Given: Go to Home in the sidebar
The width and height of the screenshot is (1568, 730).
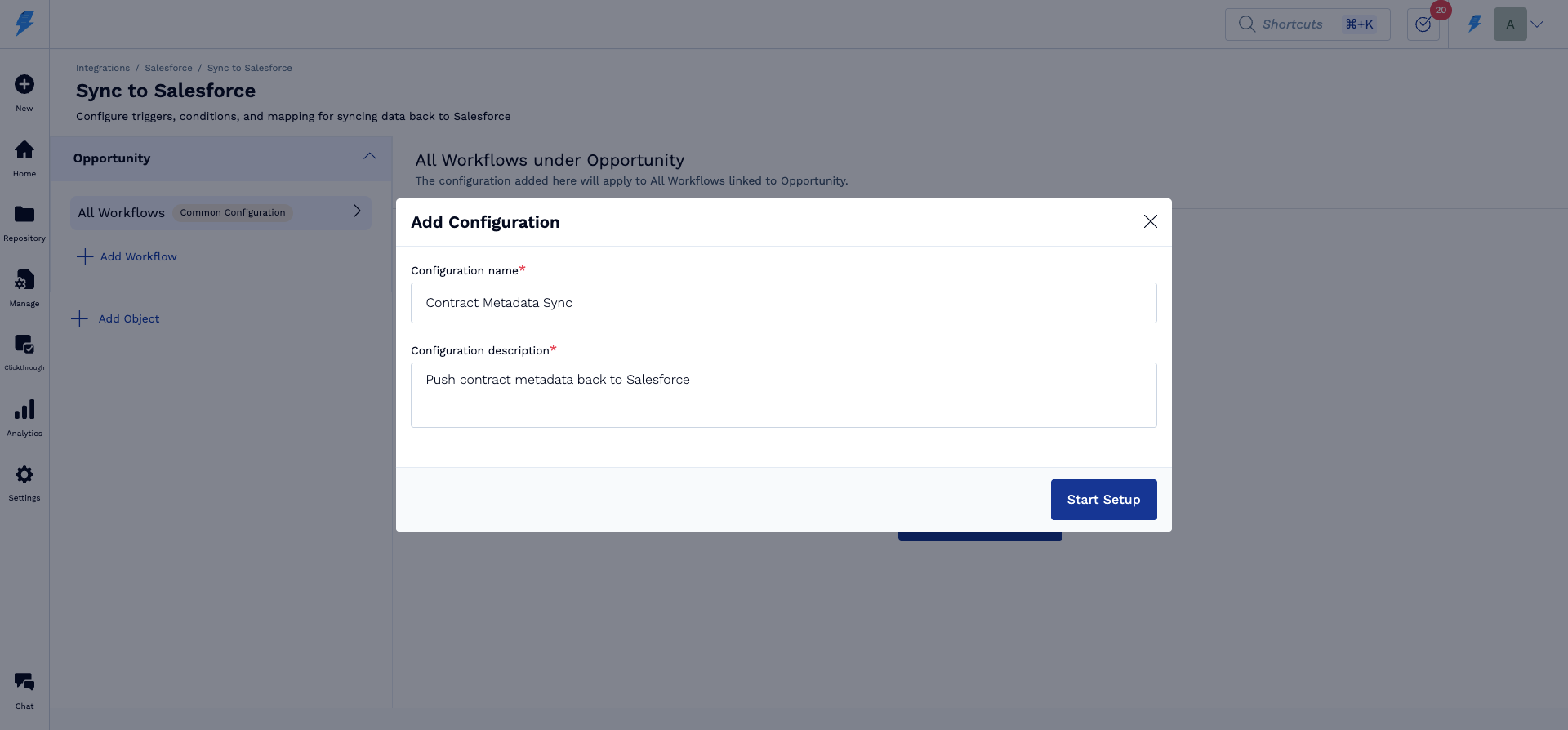Looking at the screenshot, I should 24,150.
